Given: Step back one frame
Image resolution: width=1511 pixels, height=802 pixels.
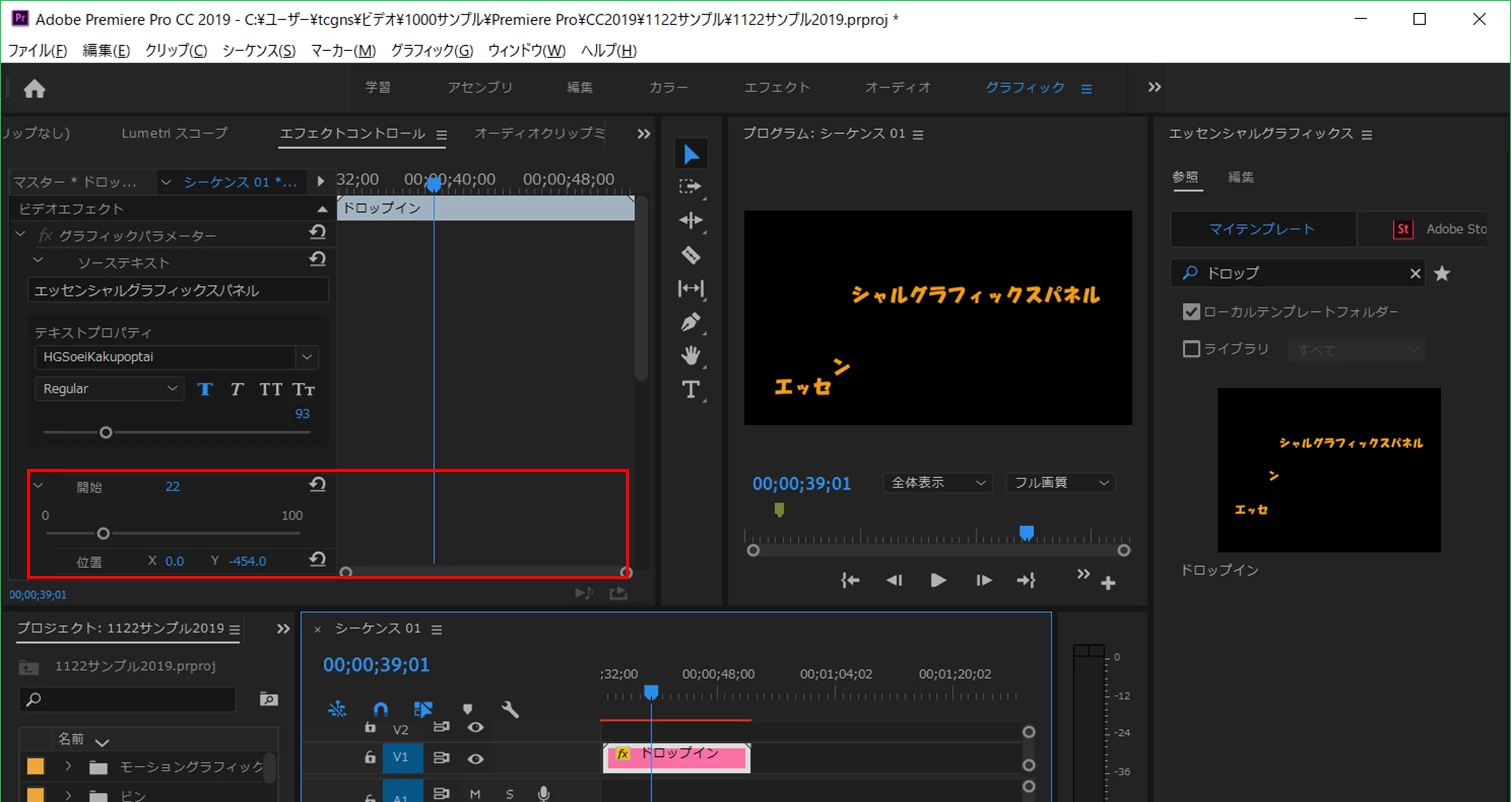Looking at the screenshot, I should click(895, 579).
